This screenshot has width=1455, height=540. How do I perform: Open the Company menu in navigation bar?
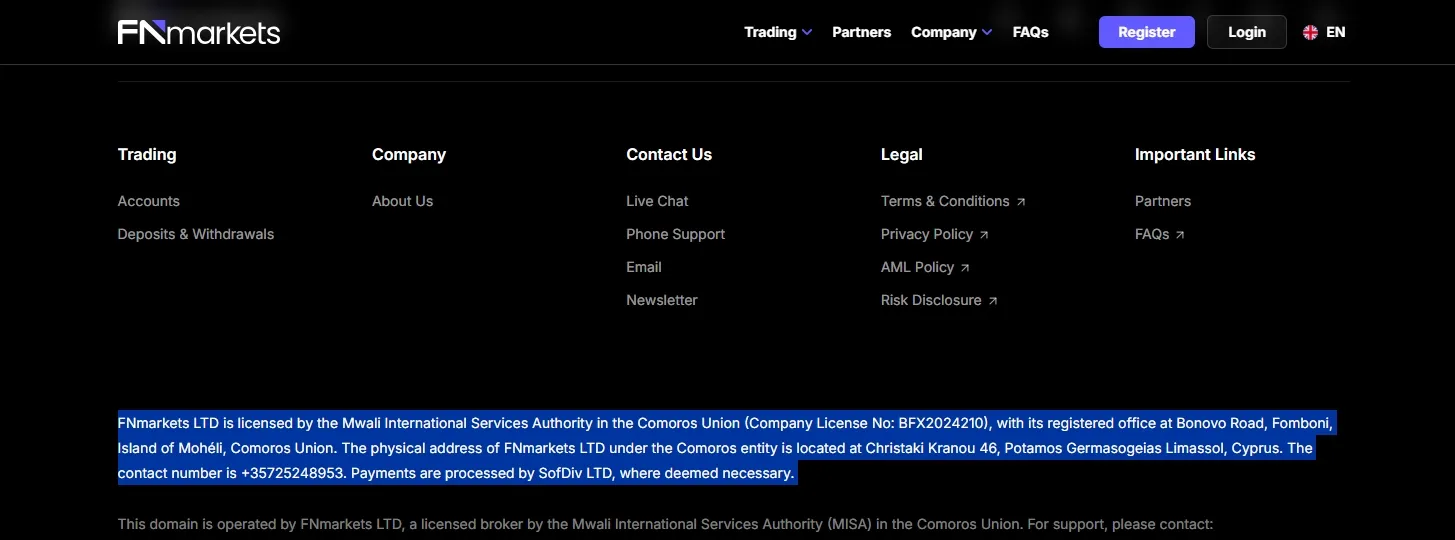951,32
